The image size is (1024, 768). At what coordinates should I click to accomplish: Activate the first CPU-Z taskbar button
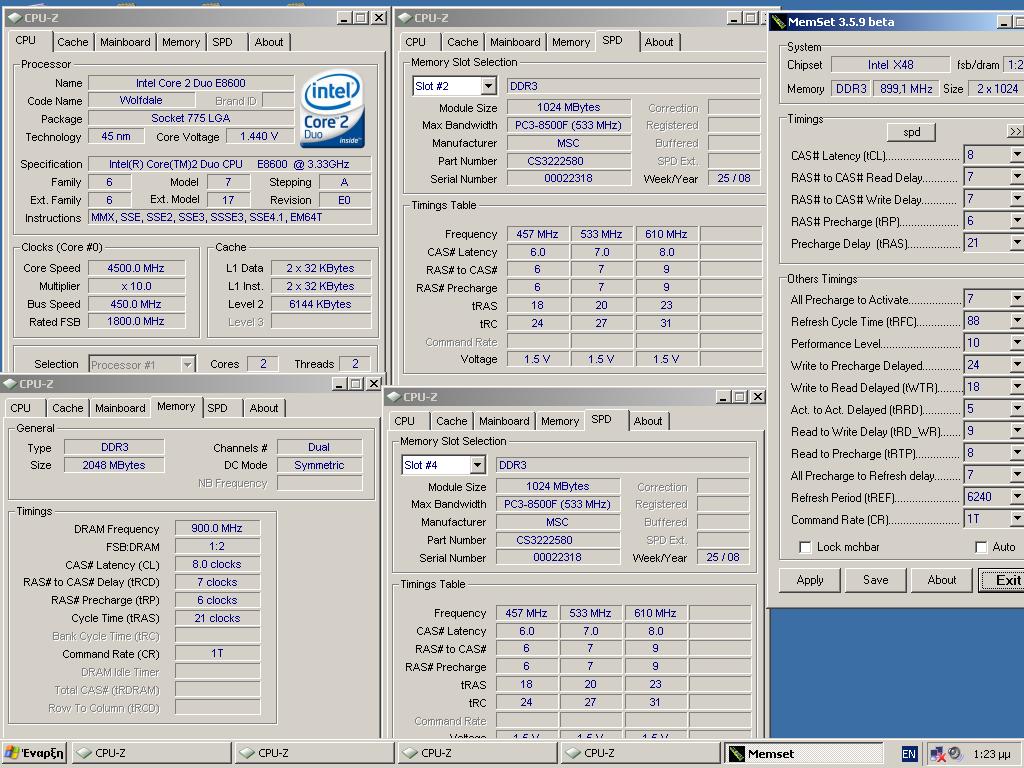pos(151,753)
